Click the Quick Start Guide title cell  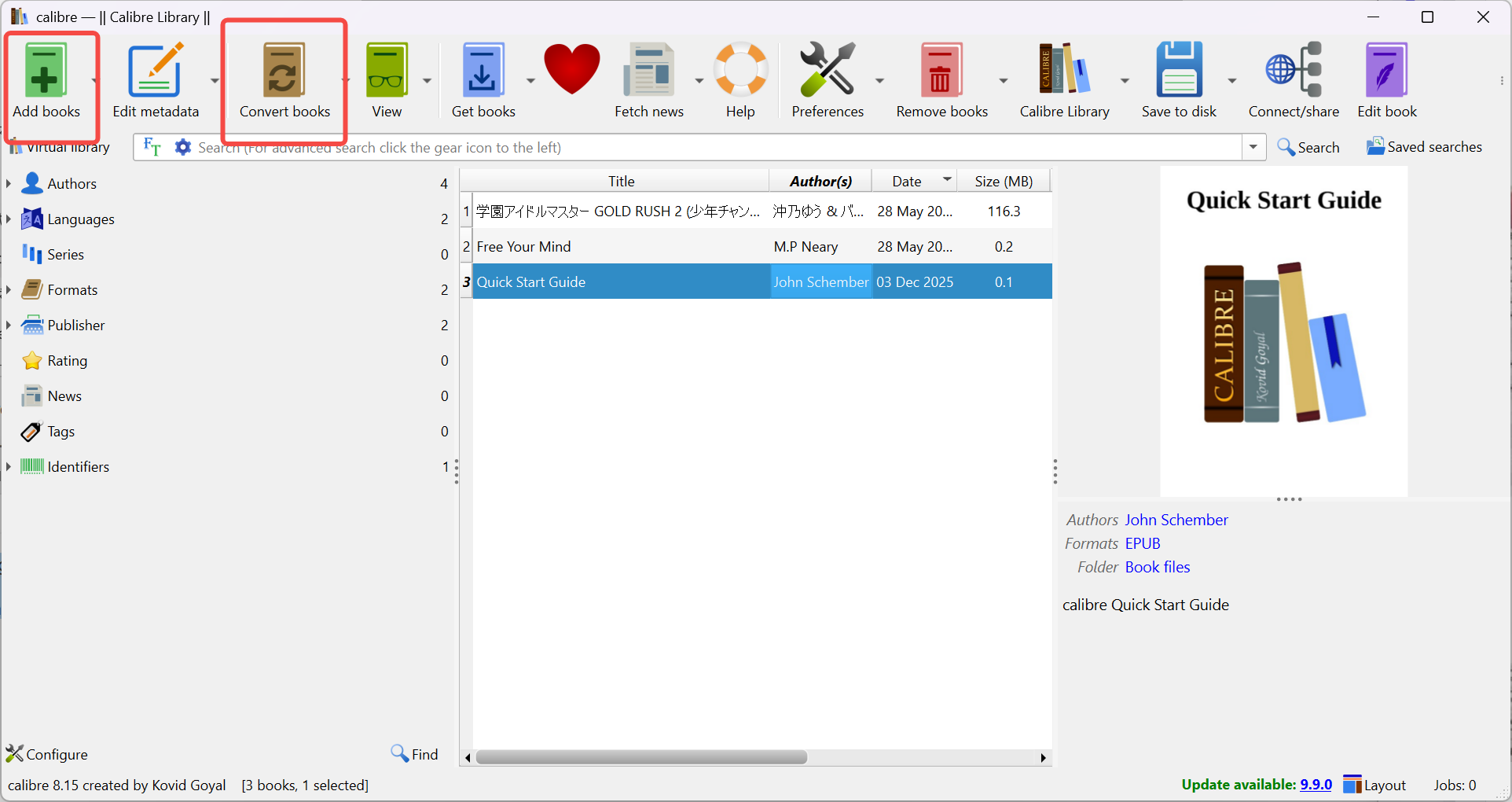tap(621, 282)
